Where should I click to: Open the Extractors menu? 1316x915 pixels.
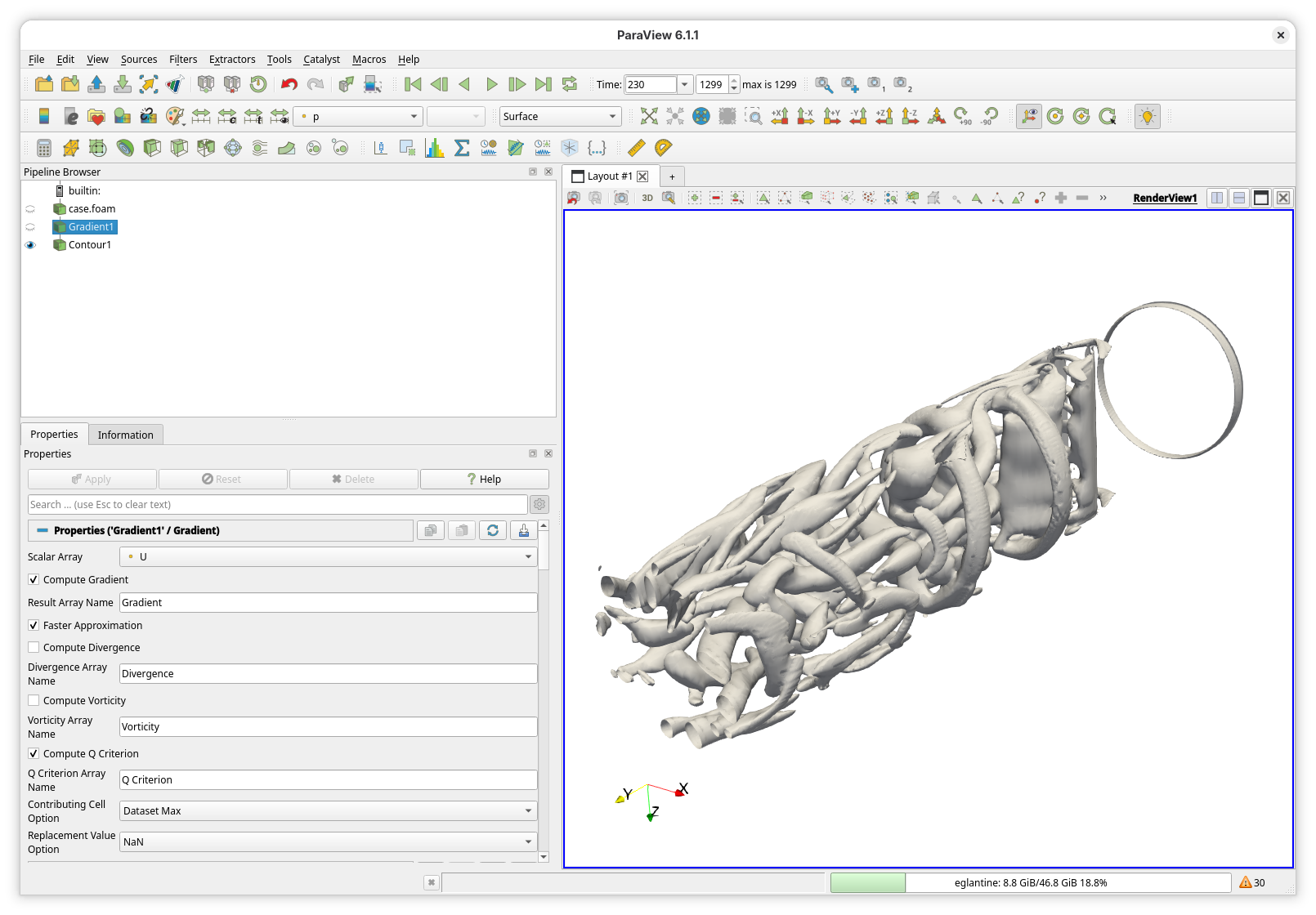pyautogui.click(x=232, y=60)
